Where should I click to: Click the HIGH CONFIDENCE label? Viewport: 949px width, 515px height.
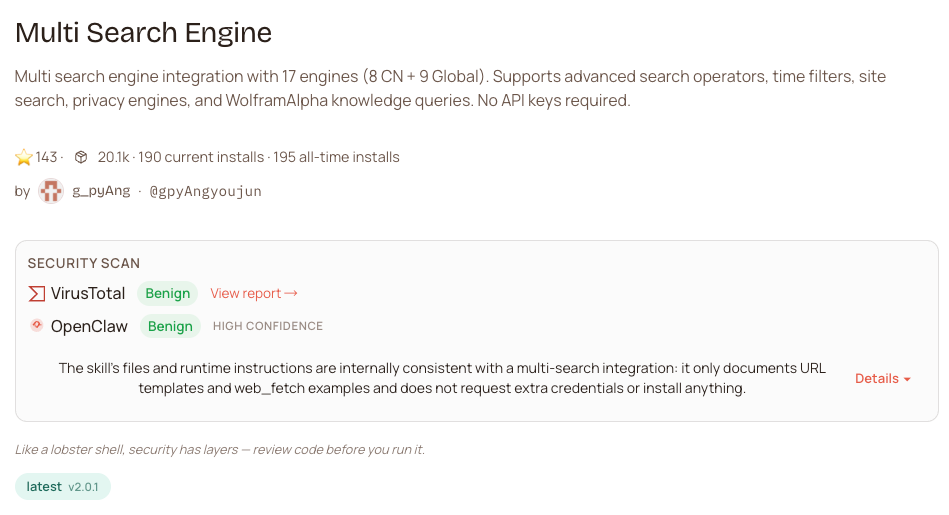(x=268, y=326)
